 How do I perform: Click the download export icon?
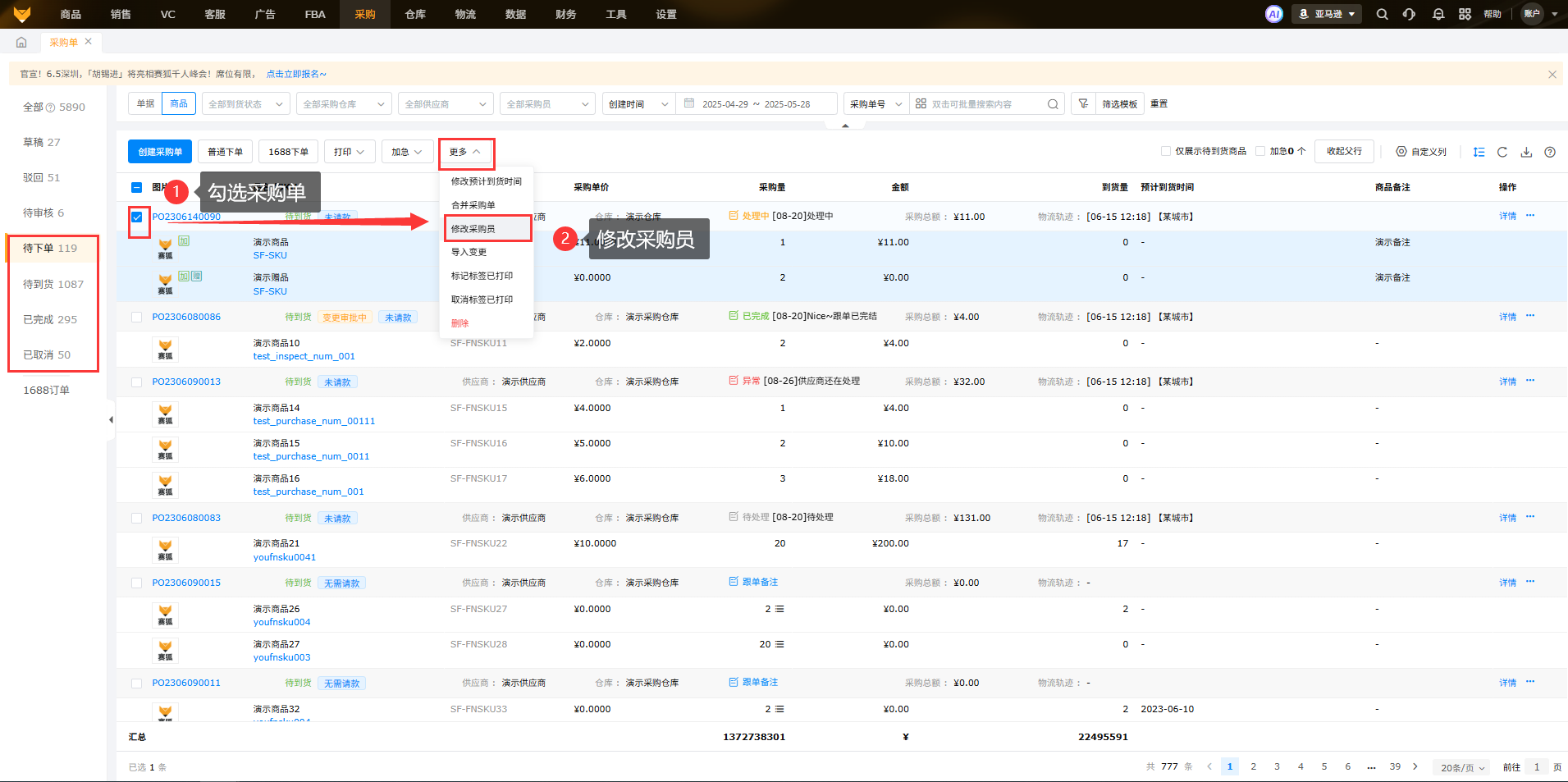pyautogui.click(x=1526, y=152)
